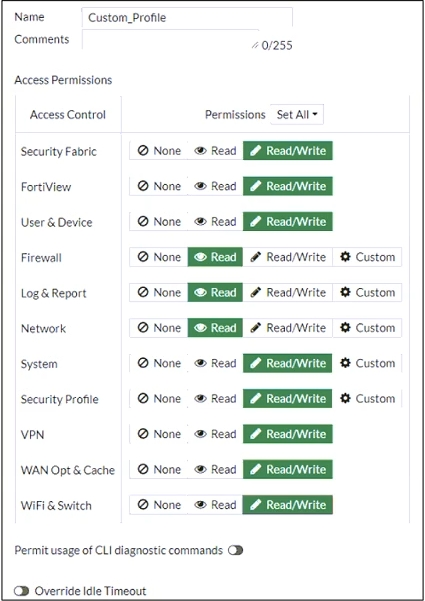Image resolution: width=425 pixels, height=601 pixels.
Task: Toggle Override Idle Timeout switch
Action: (x=21, y=591)
